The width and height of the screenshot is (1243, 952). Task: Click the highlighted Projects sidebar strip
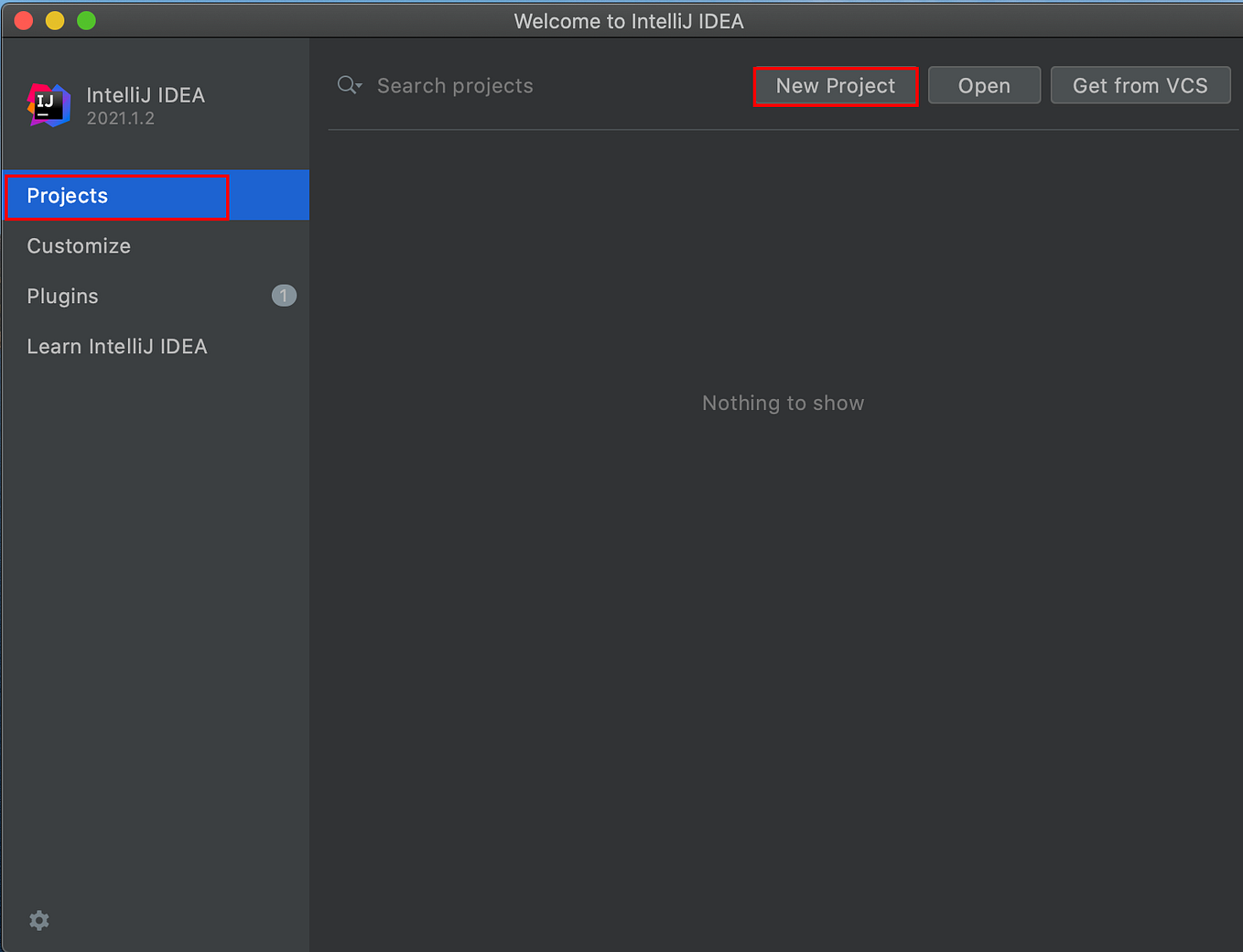coord(269,195)
